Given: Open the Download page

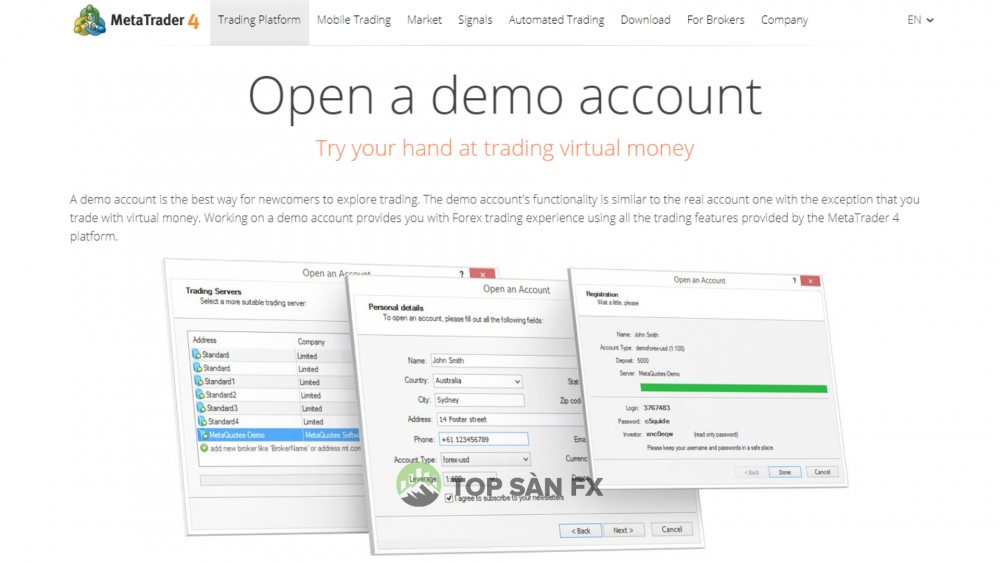Looking at the screenshot, I should (645, 20).
